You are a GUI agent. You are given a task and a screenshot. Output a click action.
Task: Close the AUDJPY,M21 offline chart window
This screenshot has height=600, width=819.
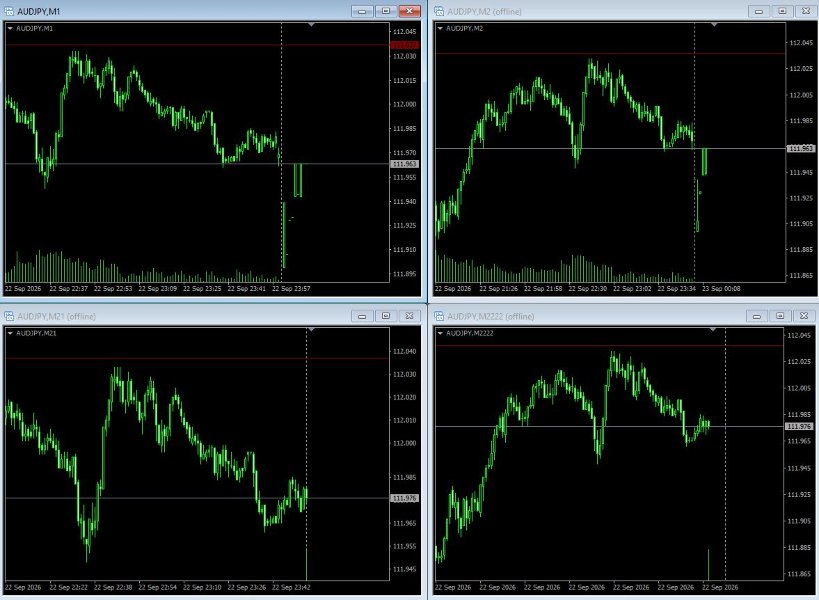pyautogui.click(x=410, y=316)
